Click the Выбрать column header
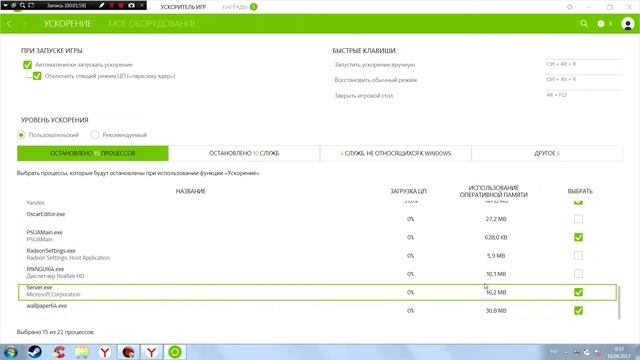The image size is (640, 360). (x=580, y=191)
